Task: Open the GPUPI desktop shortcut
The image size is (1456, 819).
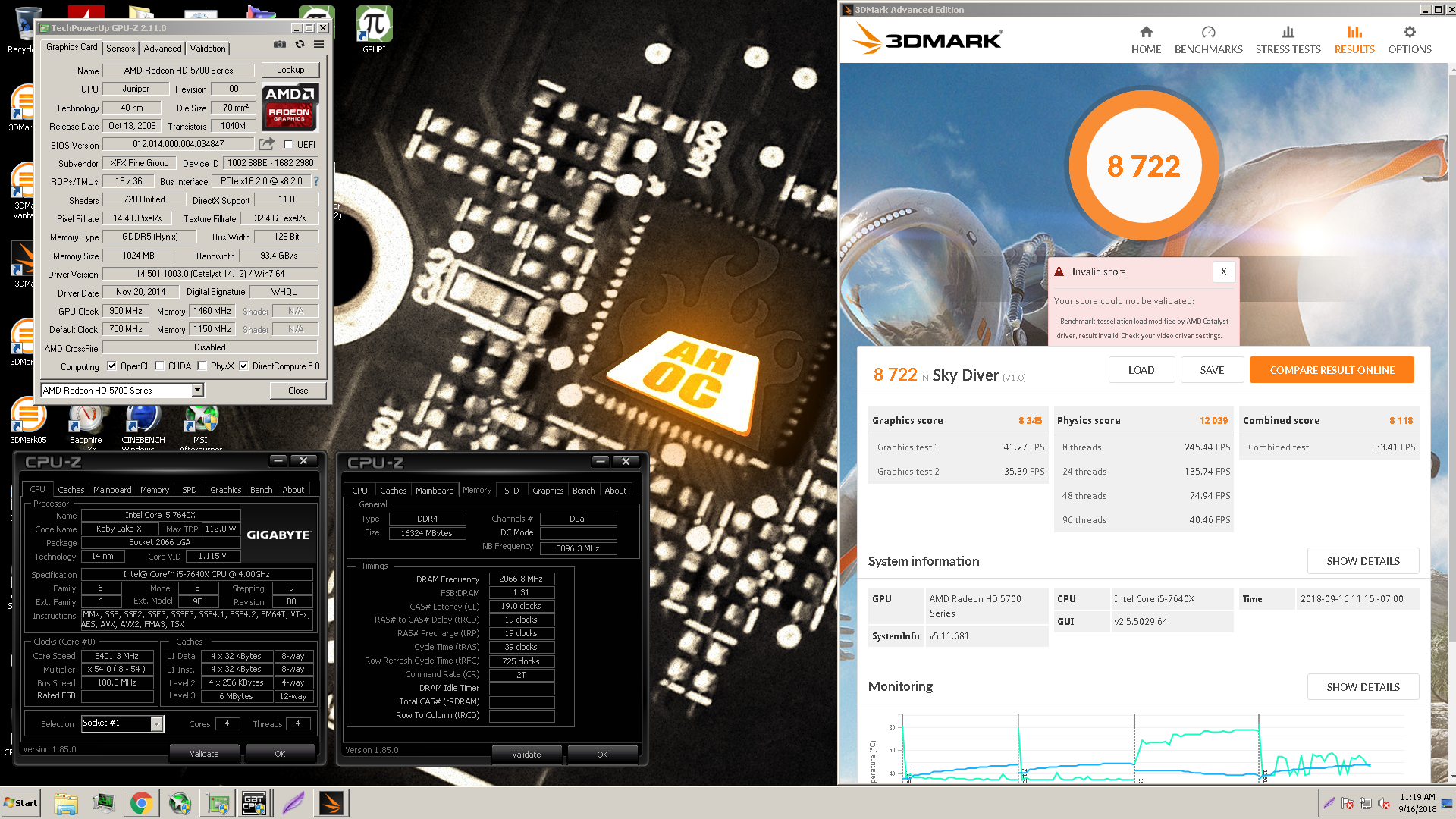Action: [374, 30]
